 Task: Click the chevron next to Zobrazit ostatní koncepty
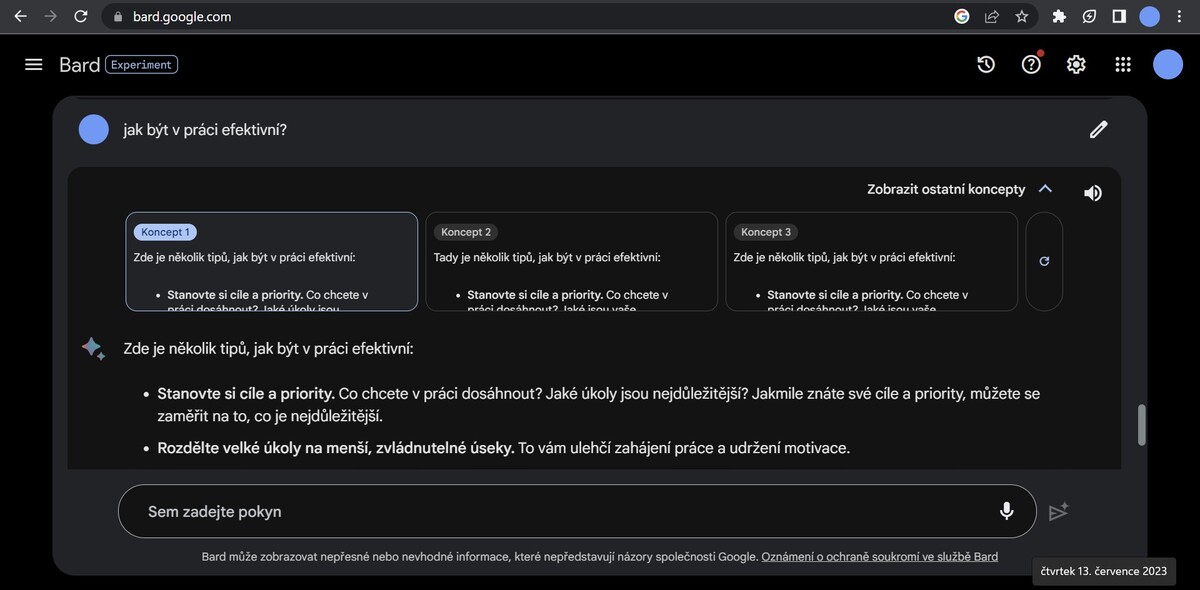[1045, 189]
